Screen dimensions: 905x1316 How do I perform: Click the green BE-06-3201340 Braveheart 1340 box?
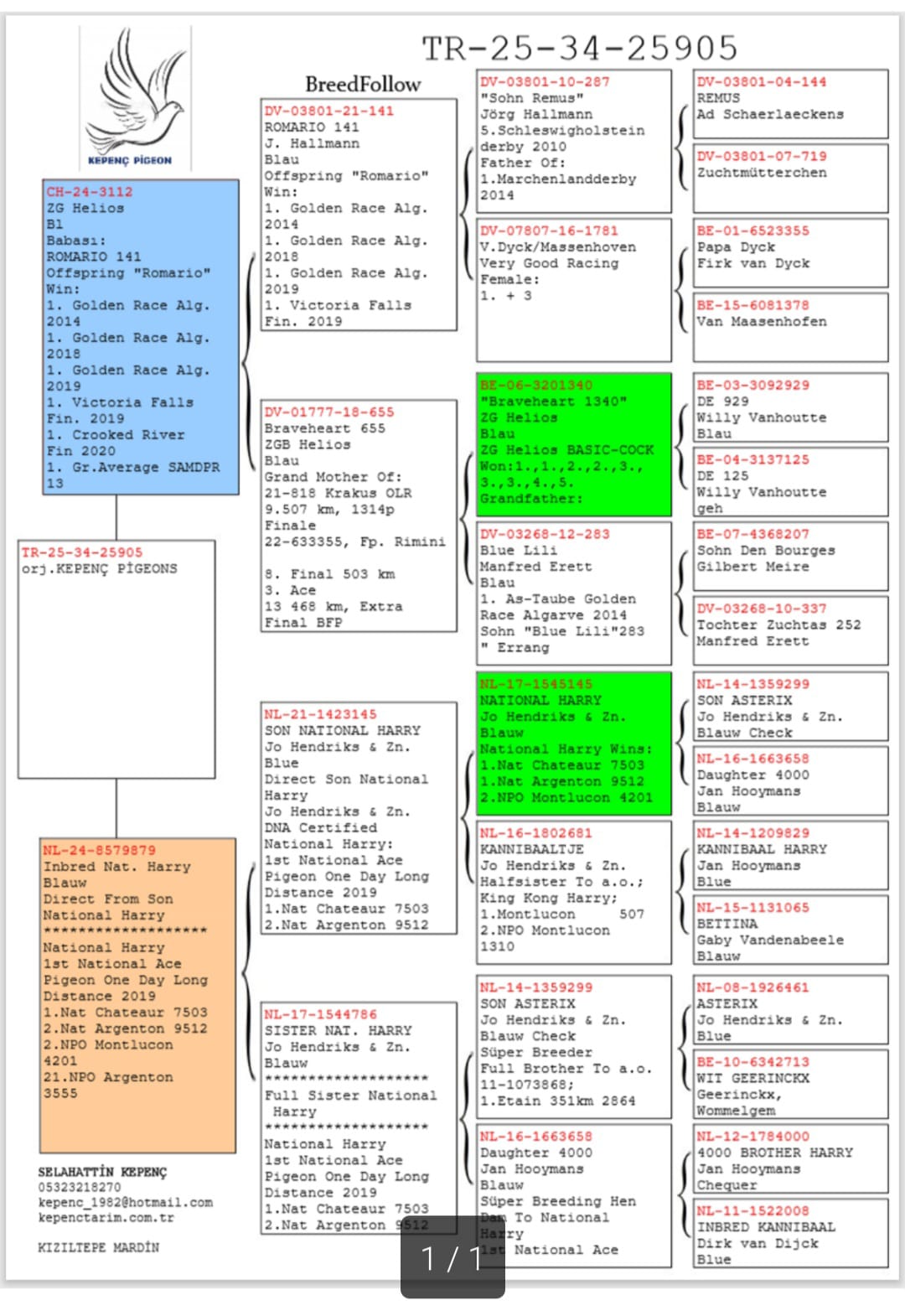tap(573, 444)
